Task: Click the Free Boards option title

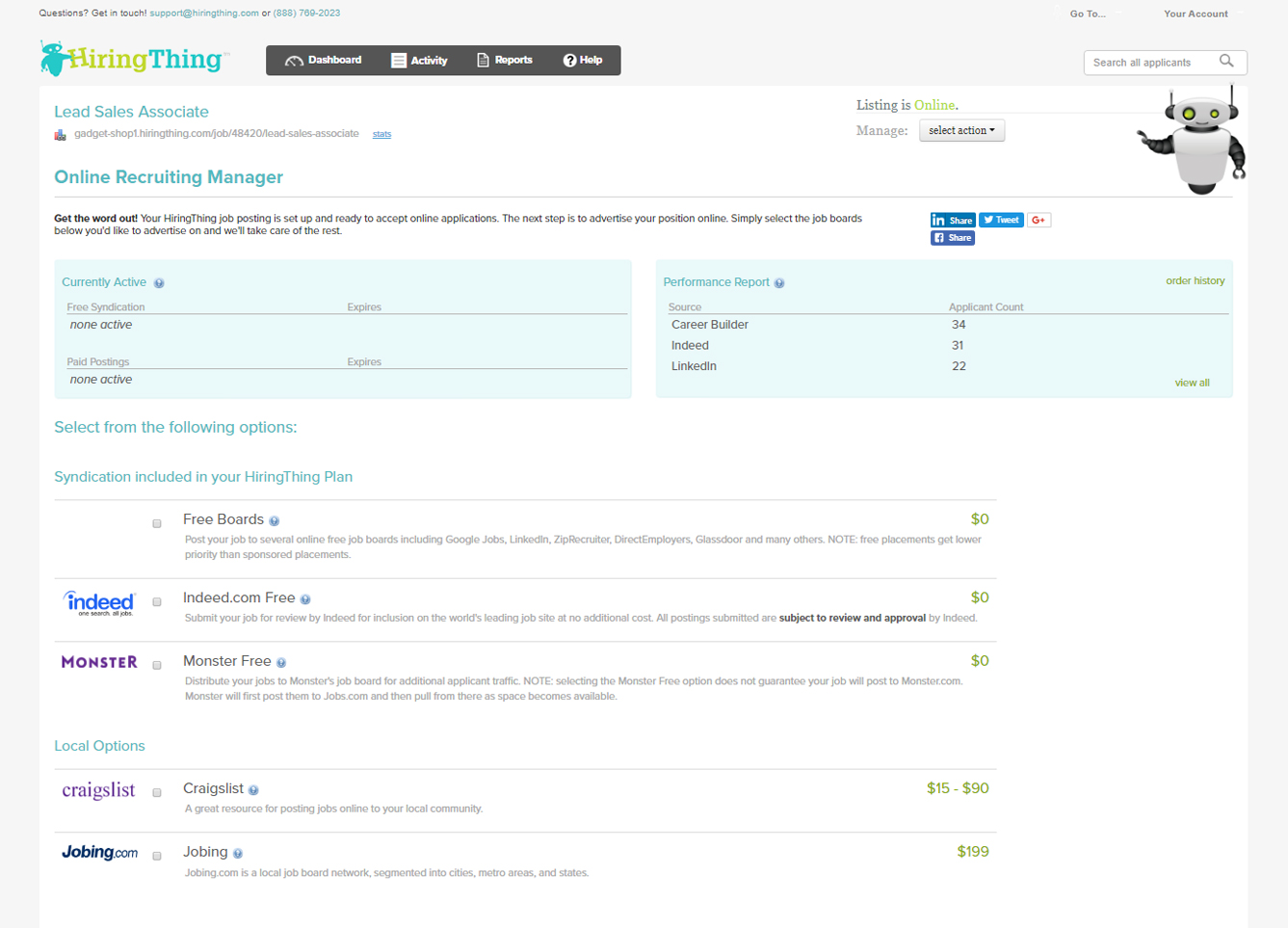Action: pos(223,519)
